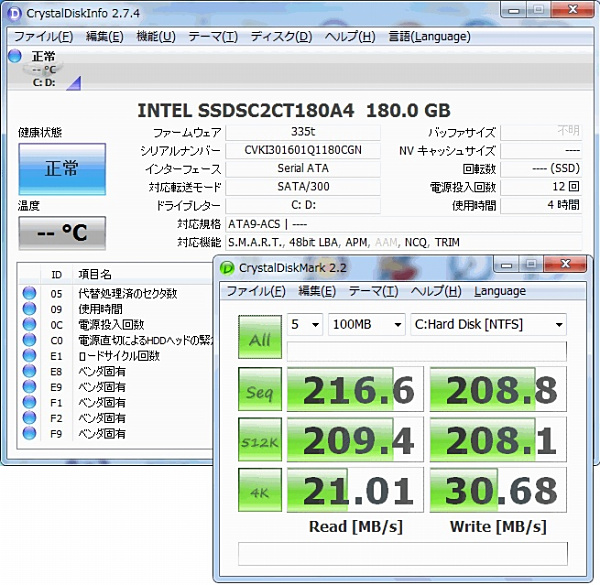
Task: Click the usage hours value 4 時間
Action: point(541,205)
